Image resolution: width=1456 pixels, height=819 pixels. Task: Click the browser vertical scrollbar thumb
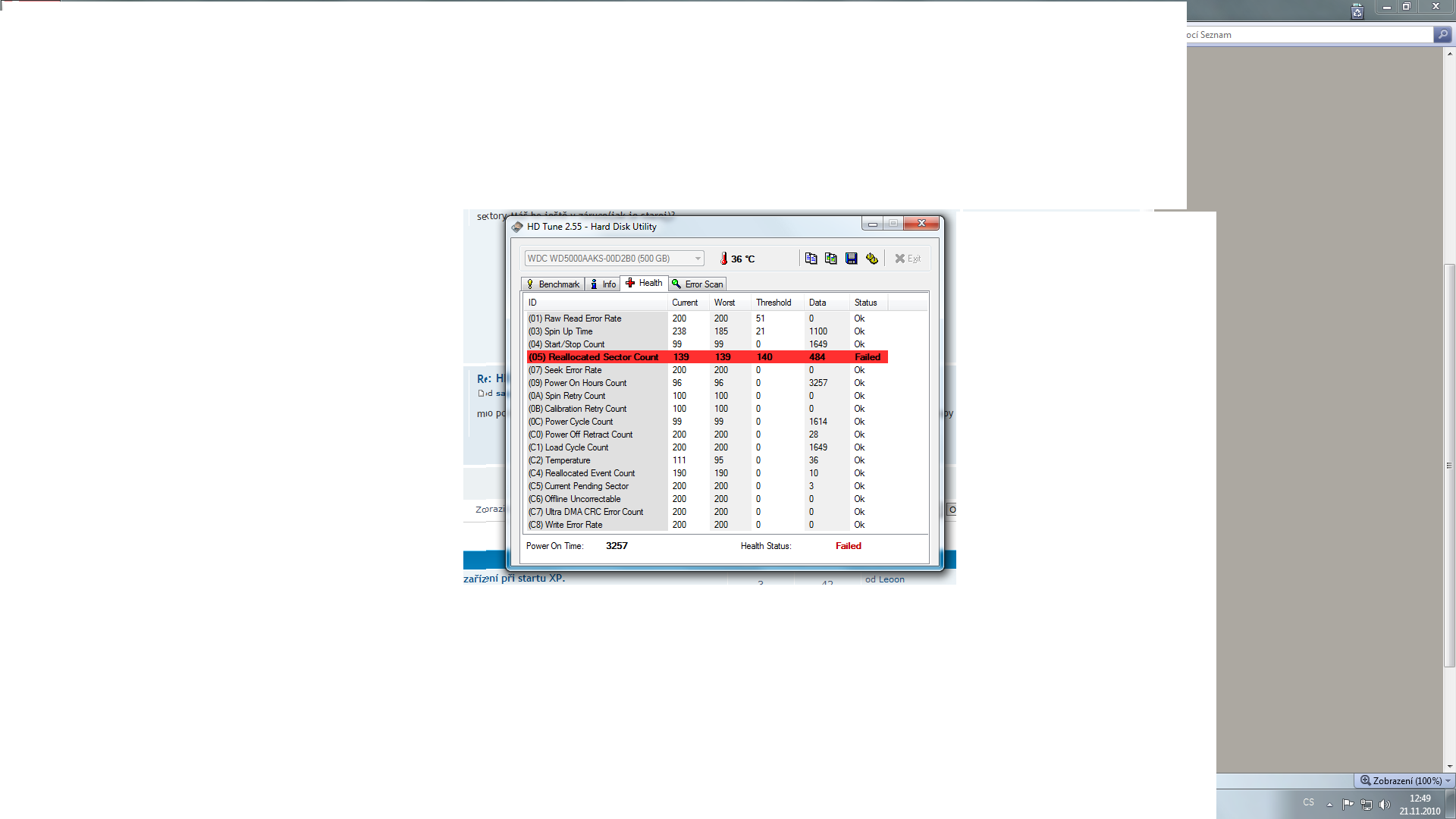[1449, 464]
